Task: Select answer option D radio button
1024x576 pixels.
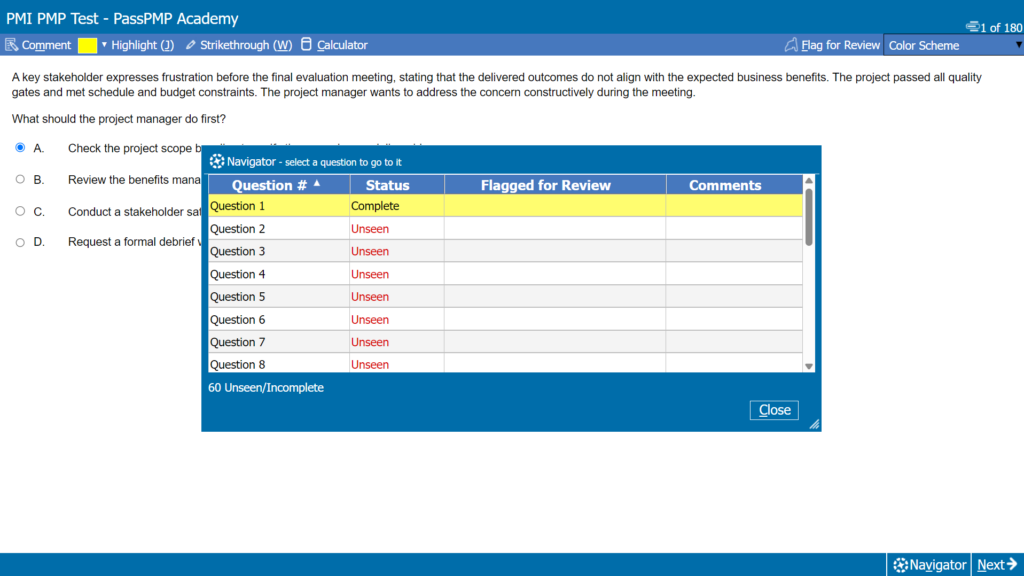Action: point(20,242)
